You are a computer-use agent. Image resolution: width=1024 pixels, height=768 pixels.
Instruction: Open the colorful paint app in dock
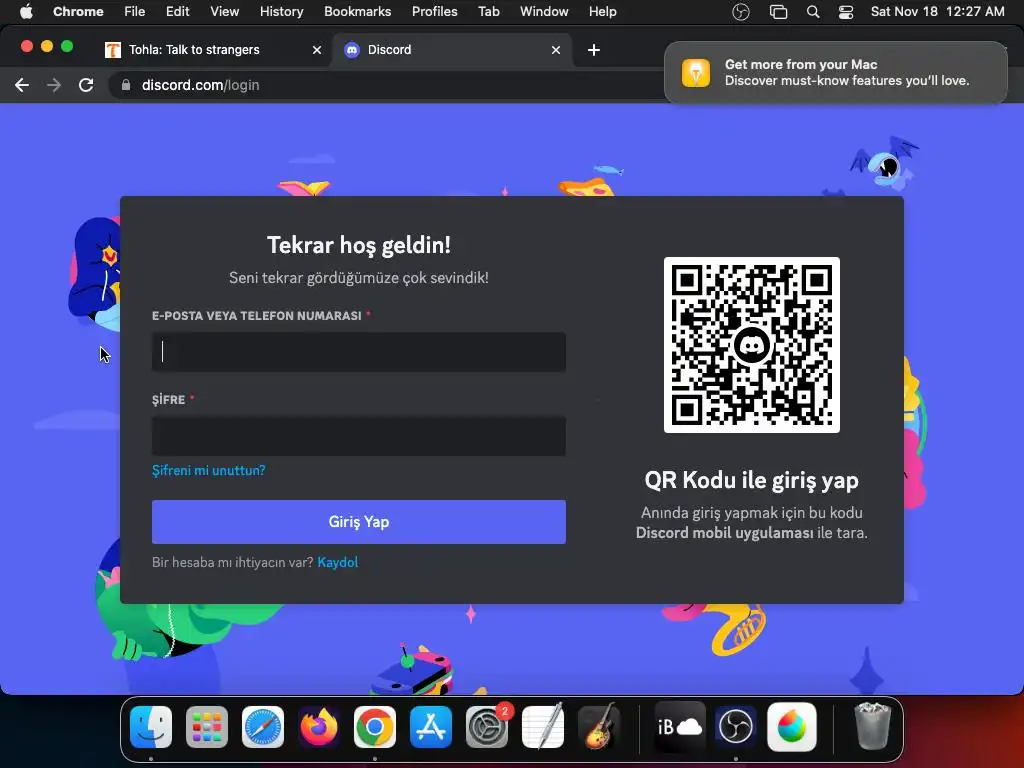[792, 727]
